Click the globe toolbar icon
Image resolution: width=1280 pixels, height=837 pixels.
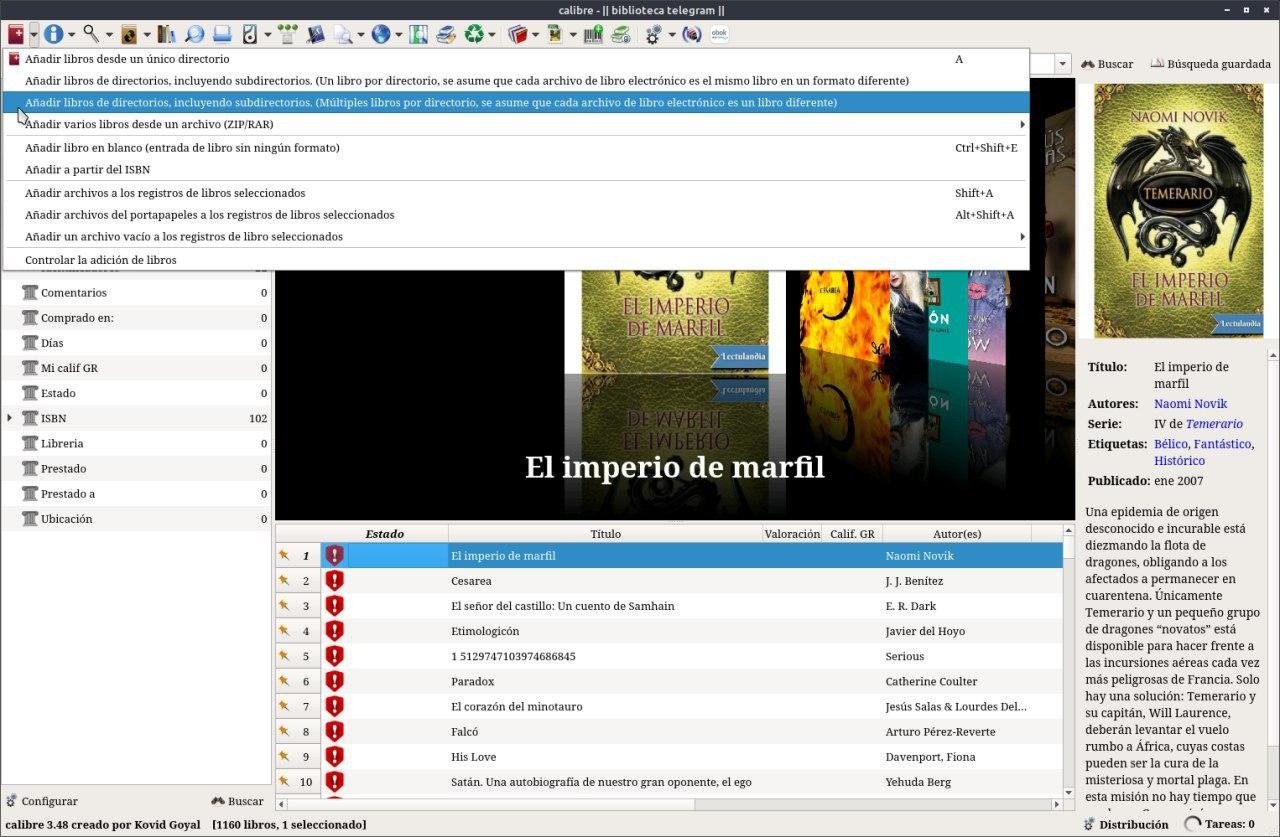pyautogui.click(x=381, y=35)
